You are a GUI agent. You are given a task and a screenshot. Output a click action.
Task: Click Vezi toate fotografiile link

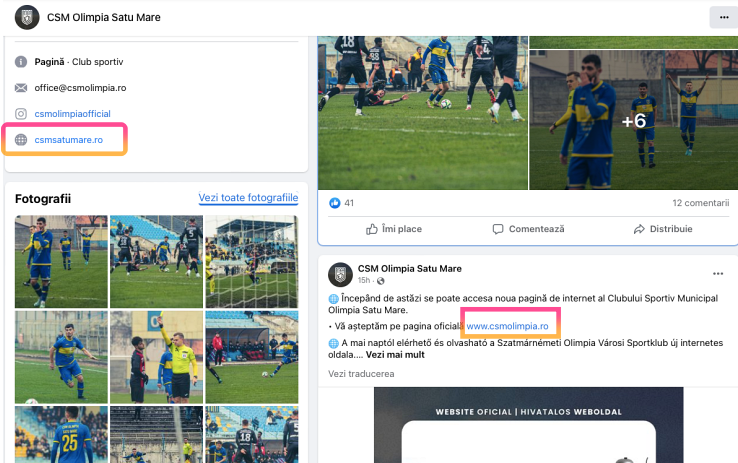[x=248, y=198]
